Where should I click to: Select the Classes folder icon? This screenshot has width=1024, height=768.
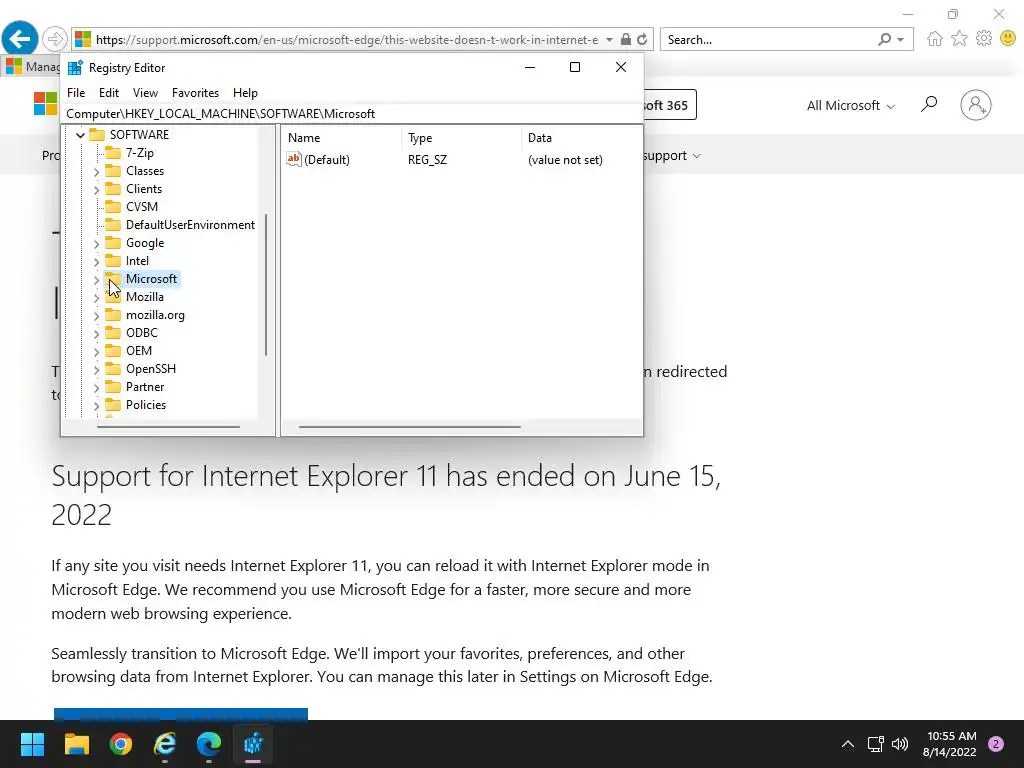(x=114, y=171)
